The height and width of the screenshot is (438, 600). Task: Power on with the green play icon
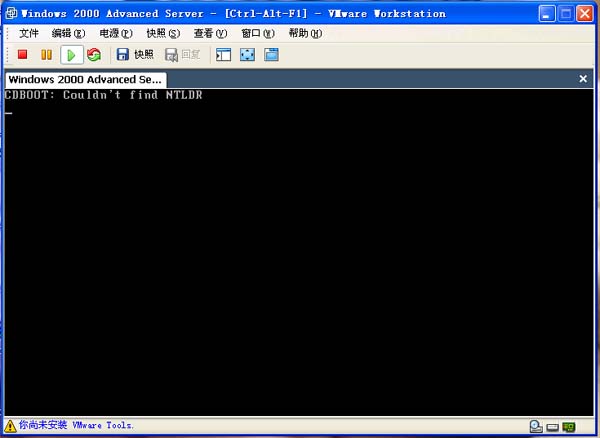[x=72, y=55]
